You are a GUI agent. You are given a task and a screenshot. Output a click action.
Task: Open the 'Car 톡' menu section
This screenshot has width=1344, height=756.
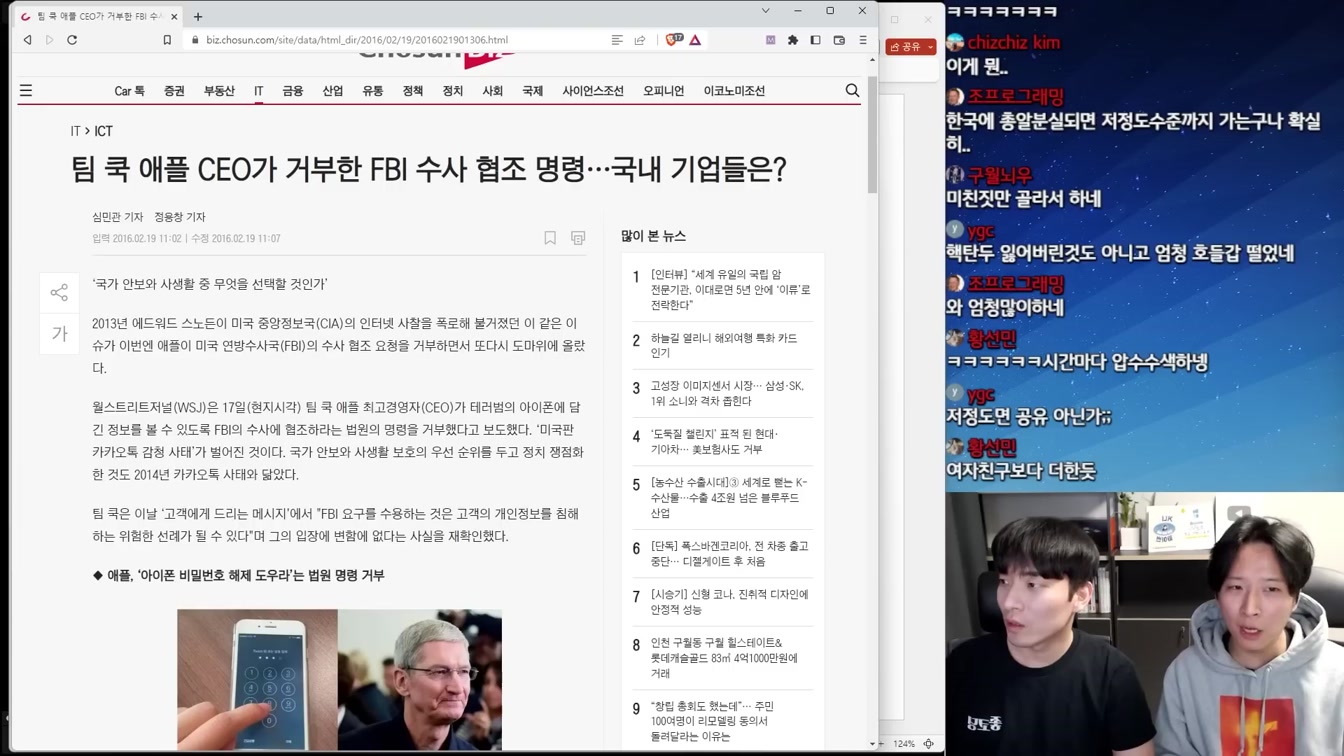(129, 91)
